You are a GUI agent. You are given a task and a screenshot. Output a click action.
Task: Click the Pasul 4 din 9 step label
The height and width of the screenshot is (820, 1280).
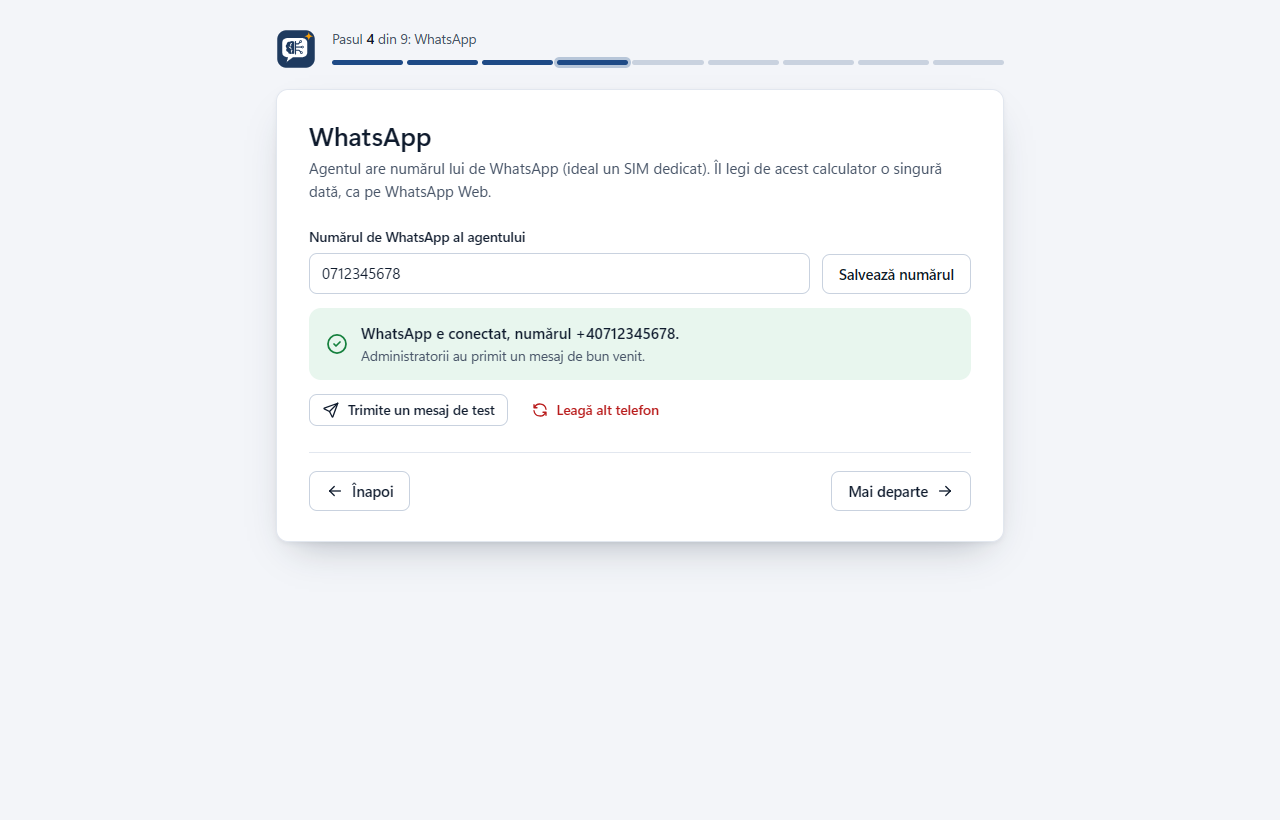(404, 39)
